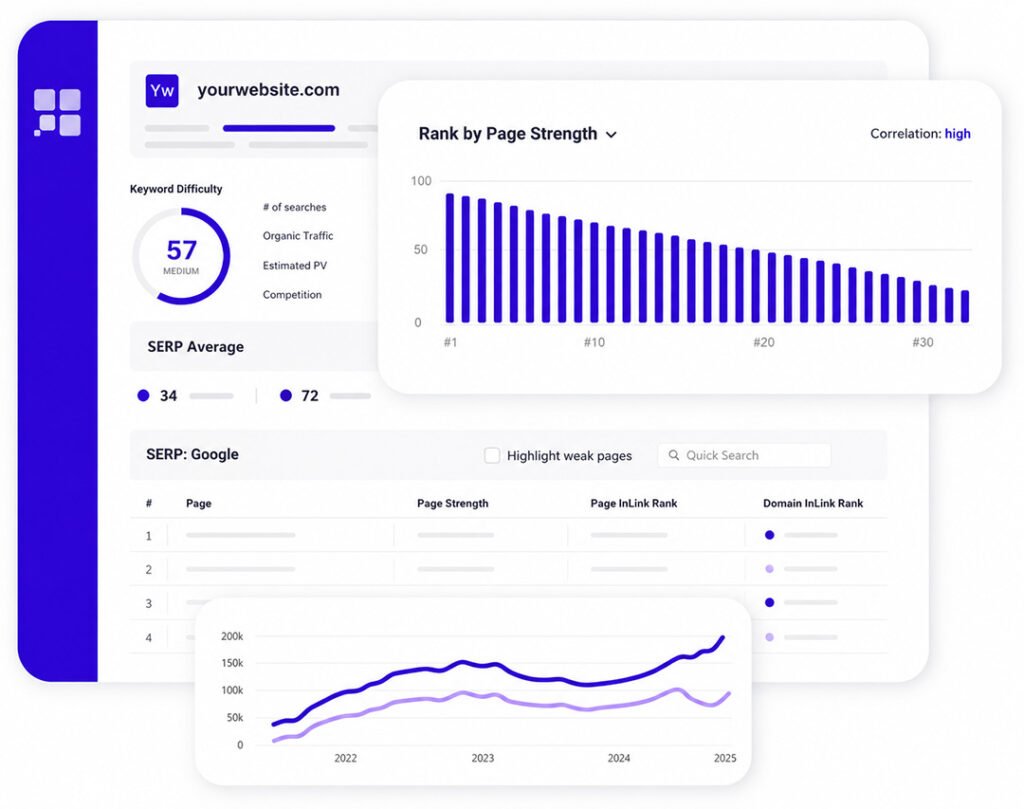Click the Keyword Difficulty 57 gauge

[x=182, y=256]
